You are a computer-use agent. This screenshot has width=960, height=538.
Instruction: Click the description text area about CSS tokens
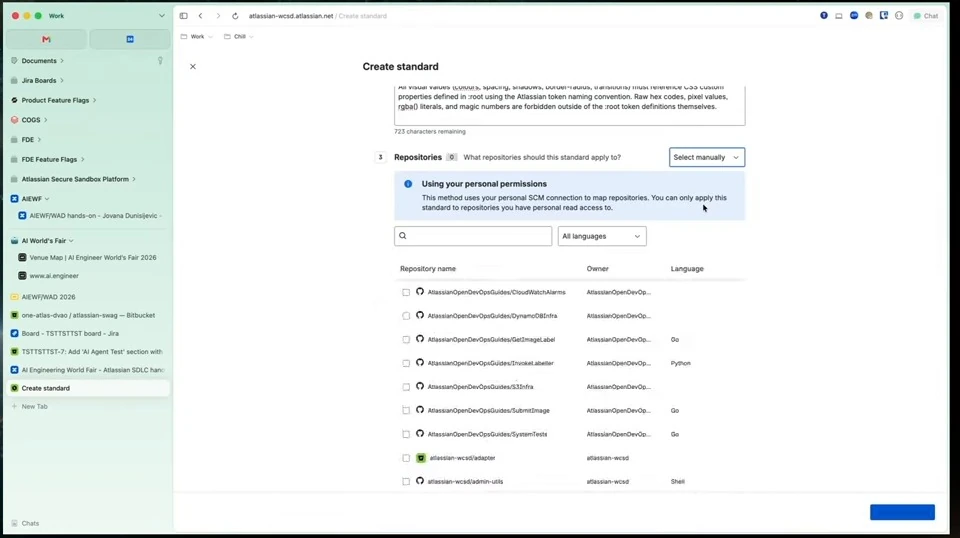(x=569, y=105)
